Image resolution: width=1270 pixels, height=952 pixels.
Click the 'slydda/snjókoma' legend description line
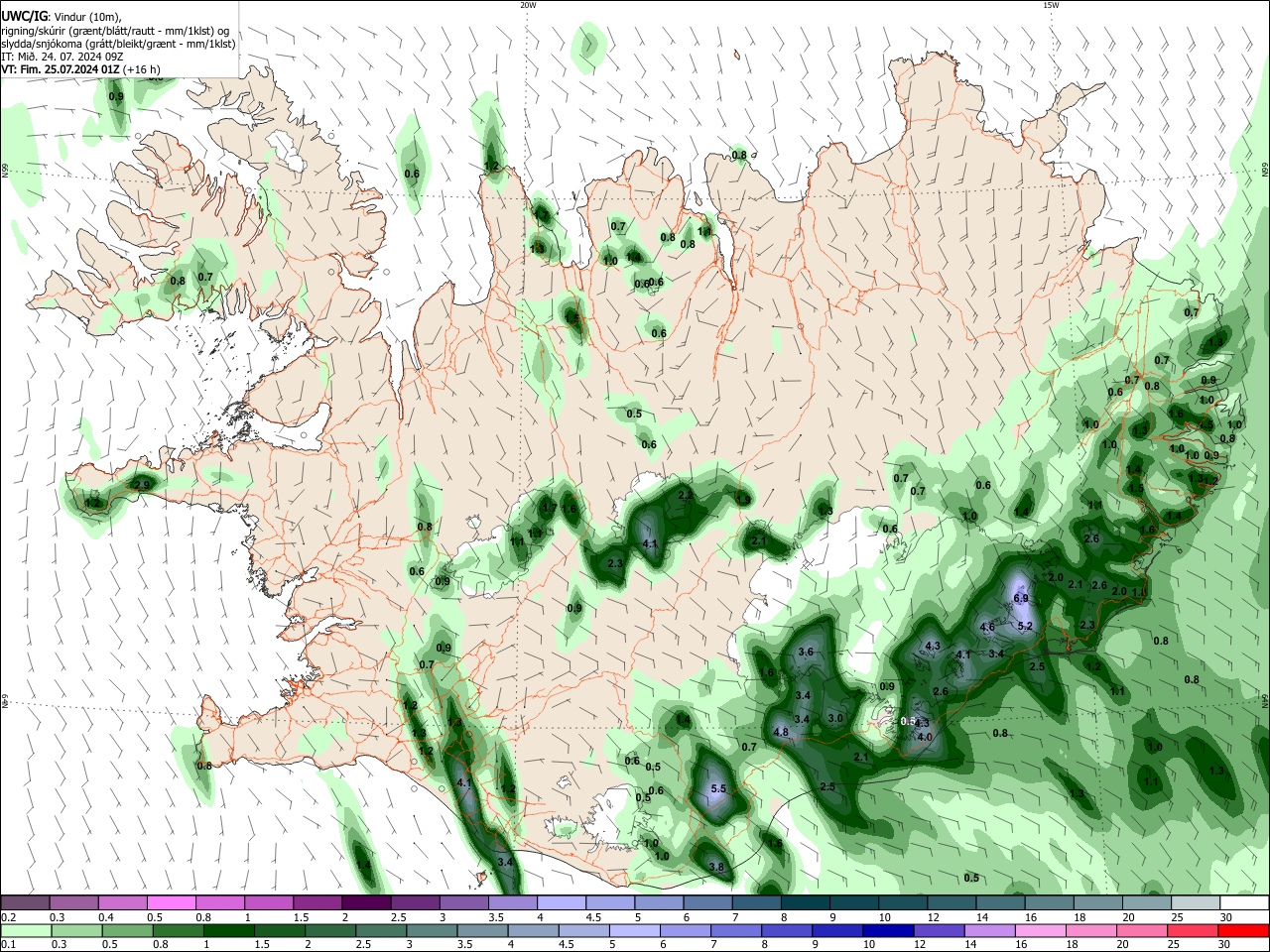tap(118, 44)
